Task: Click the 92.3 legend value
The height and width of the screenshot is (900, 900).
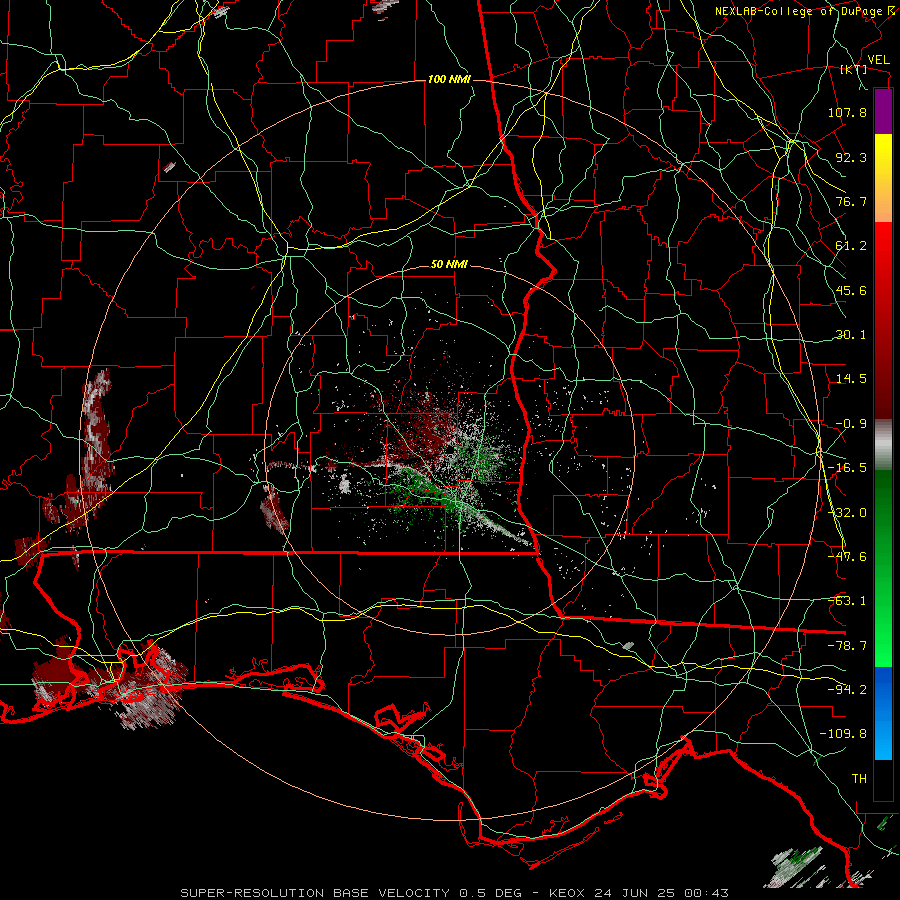Action: click(851, 157)
